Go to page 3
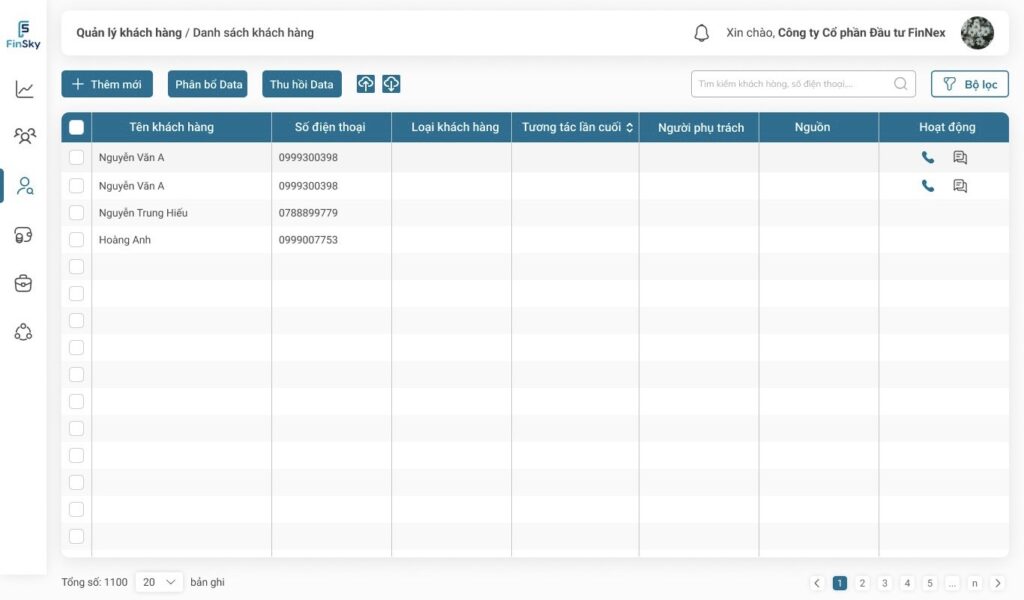Screen dimensions: 1024x600 coord(884,583)
